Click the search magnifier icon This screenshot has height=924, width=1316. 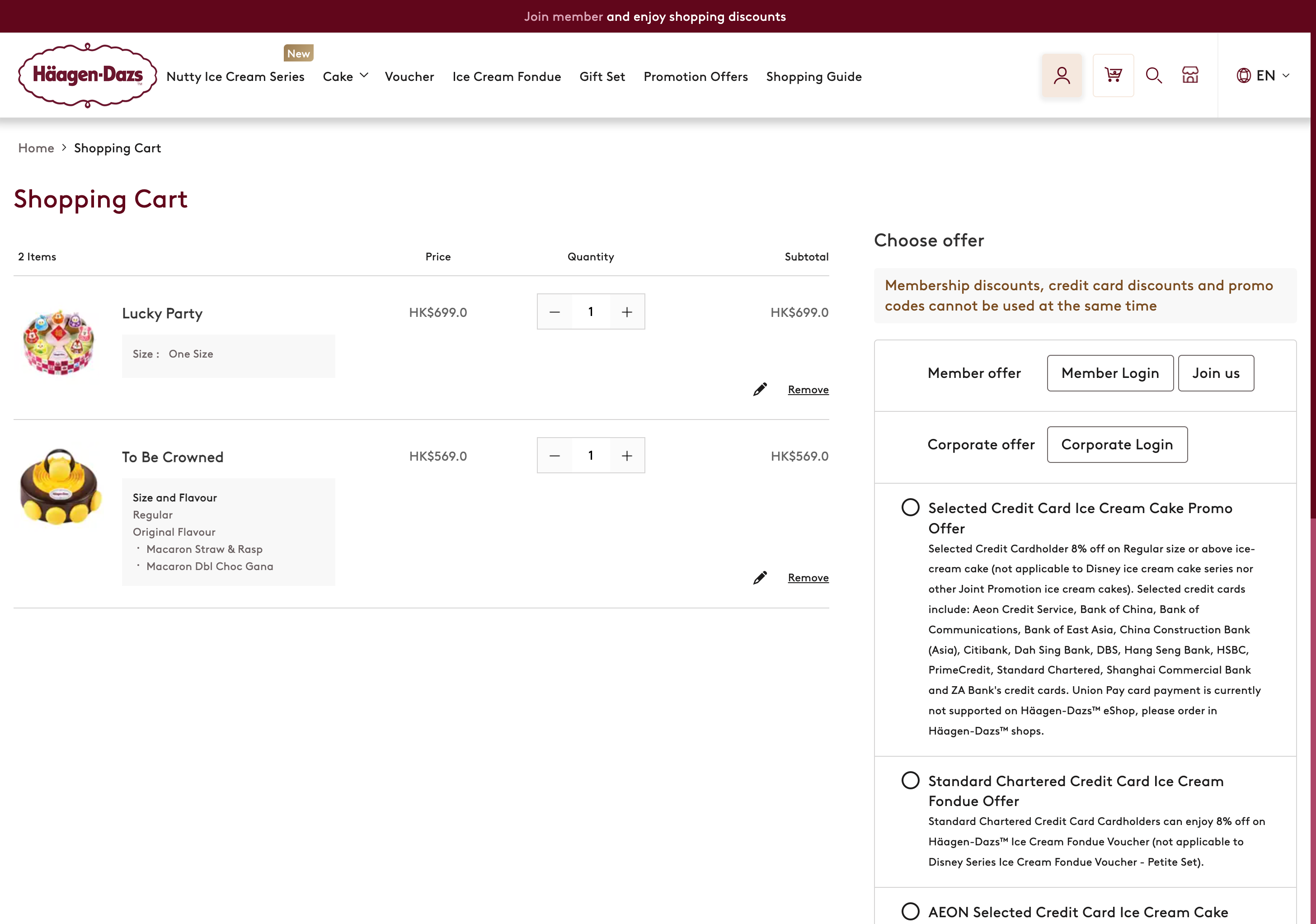pyautogui.click(x=1153, y=75)
